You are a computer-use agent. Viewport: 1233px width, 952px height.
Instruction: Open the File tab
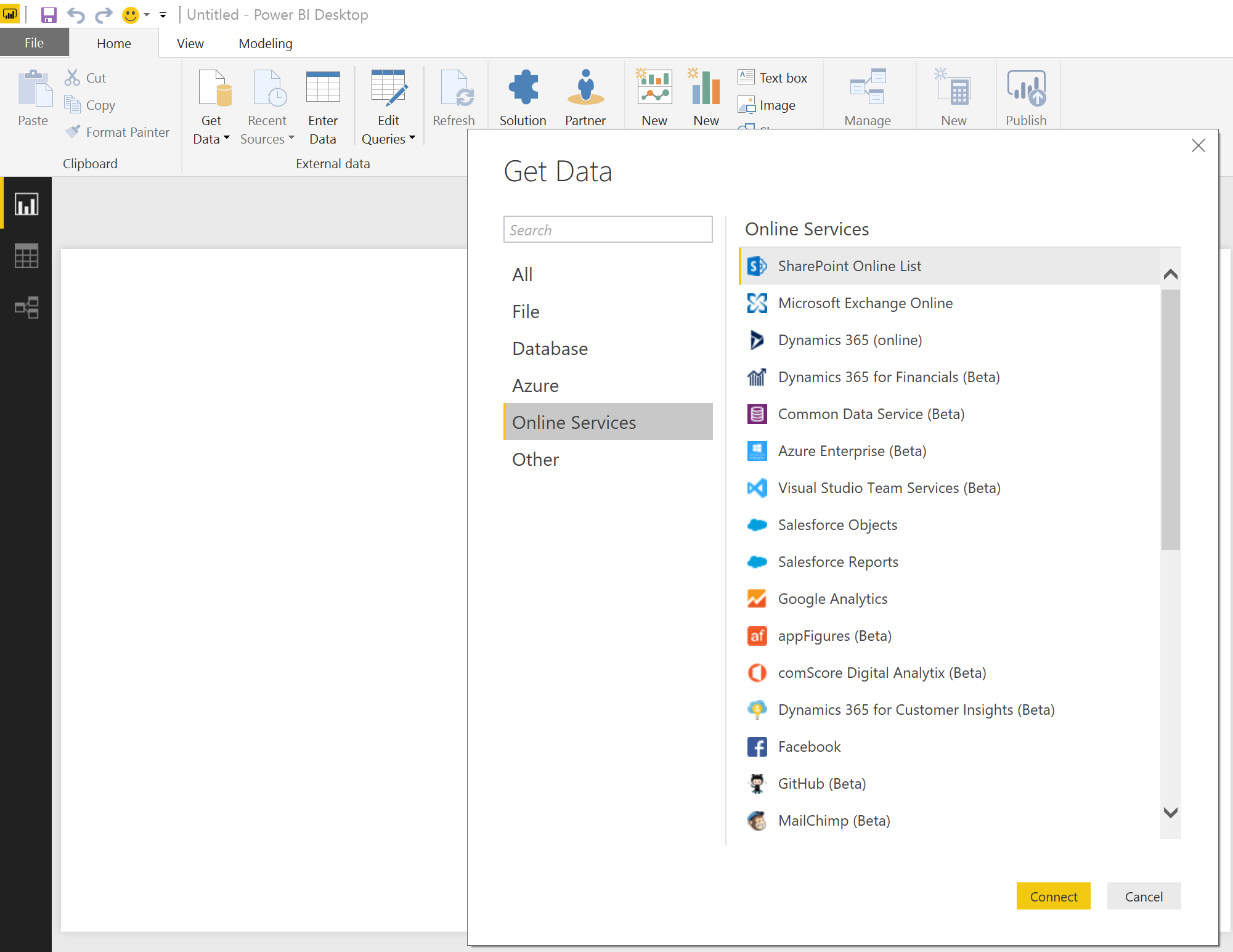point(35,43)
